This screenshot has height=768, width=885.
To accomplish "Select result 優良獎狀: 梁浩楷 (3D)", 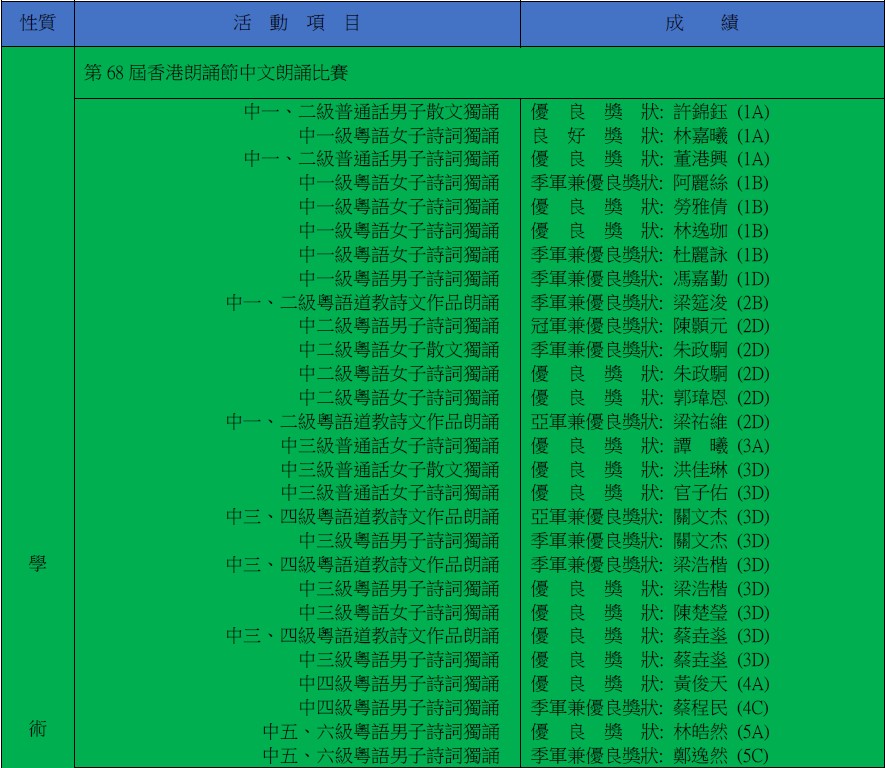I will click(650, 589).
